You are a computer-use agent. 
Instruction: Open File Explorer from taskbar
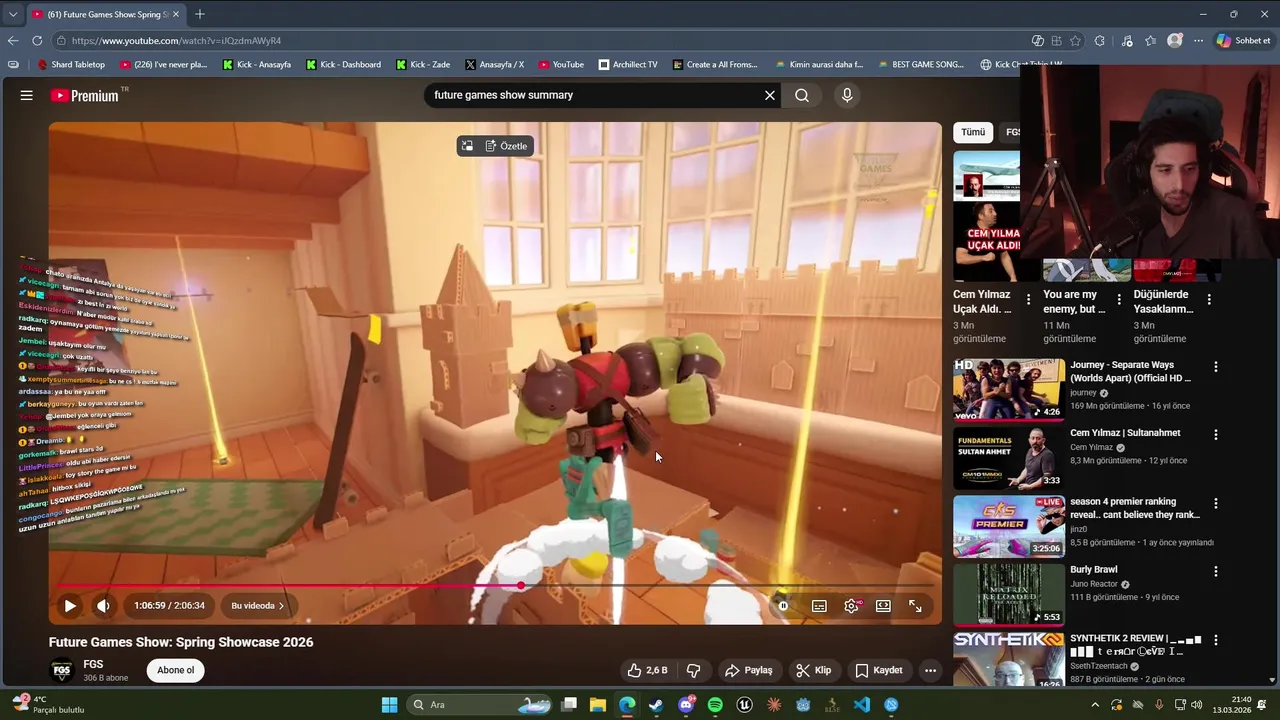click(x=598, y=705)
